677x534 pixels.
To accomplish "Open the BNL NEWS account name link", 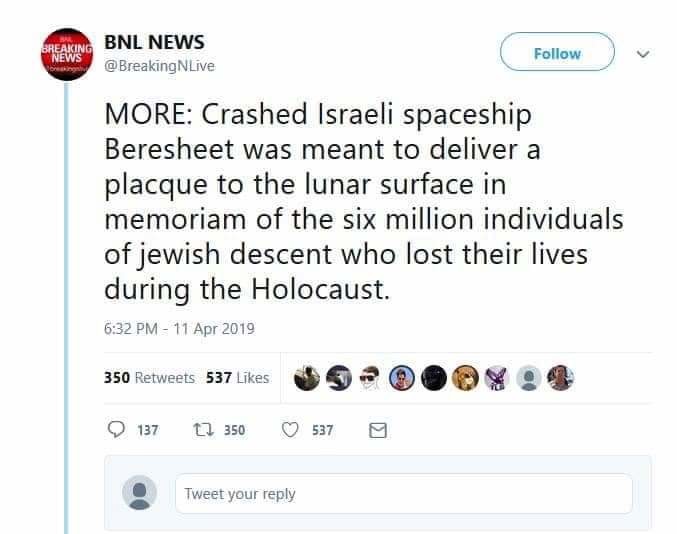I will click(x=154, y=42).
